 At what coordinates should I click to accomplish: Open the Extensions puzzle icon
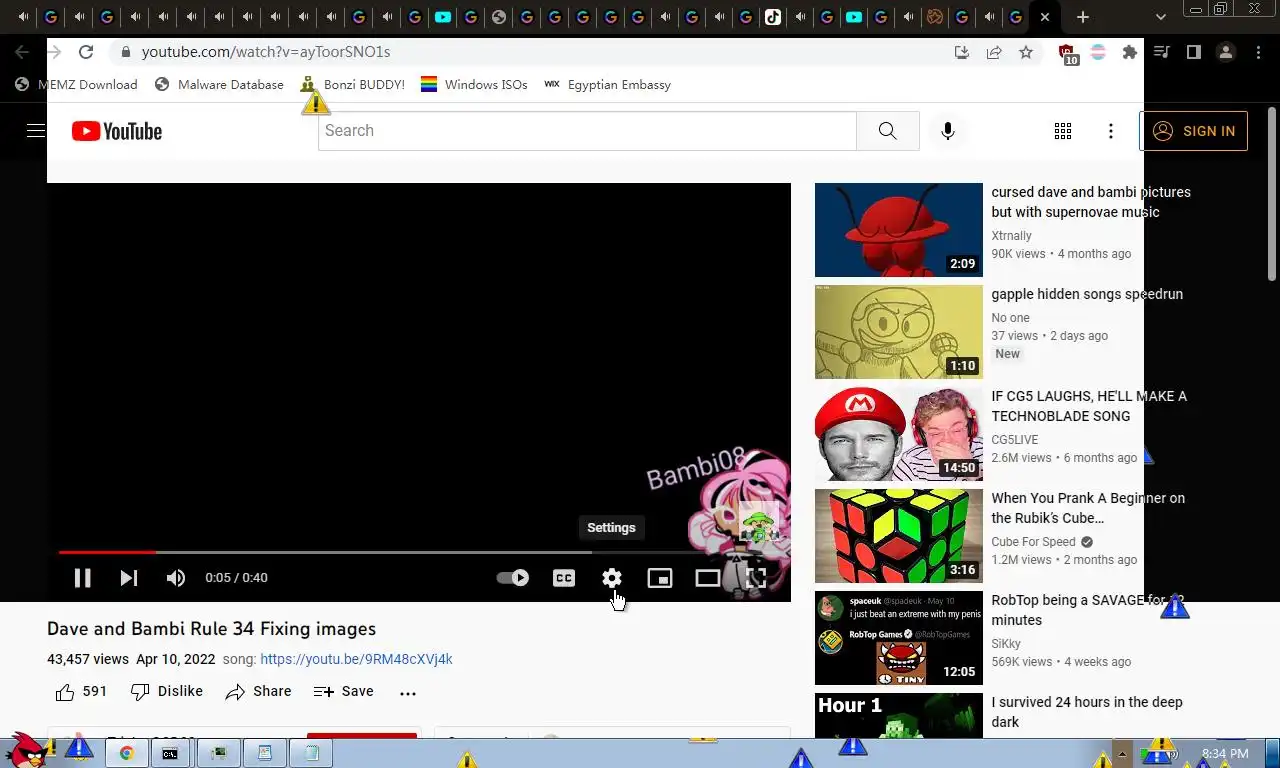1130,52
